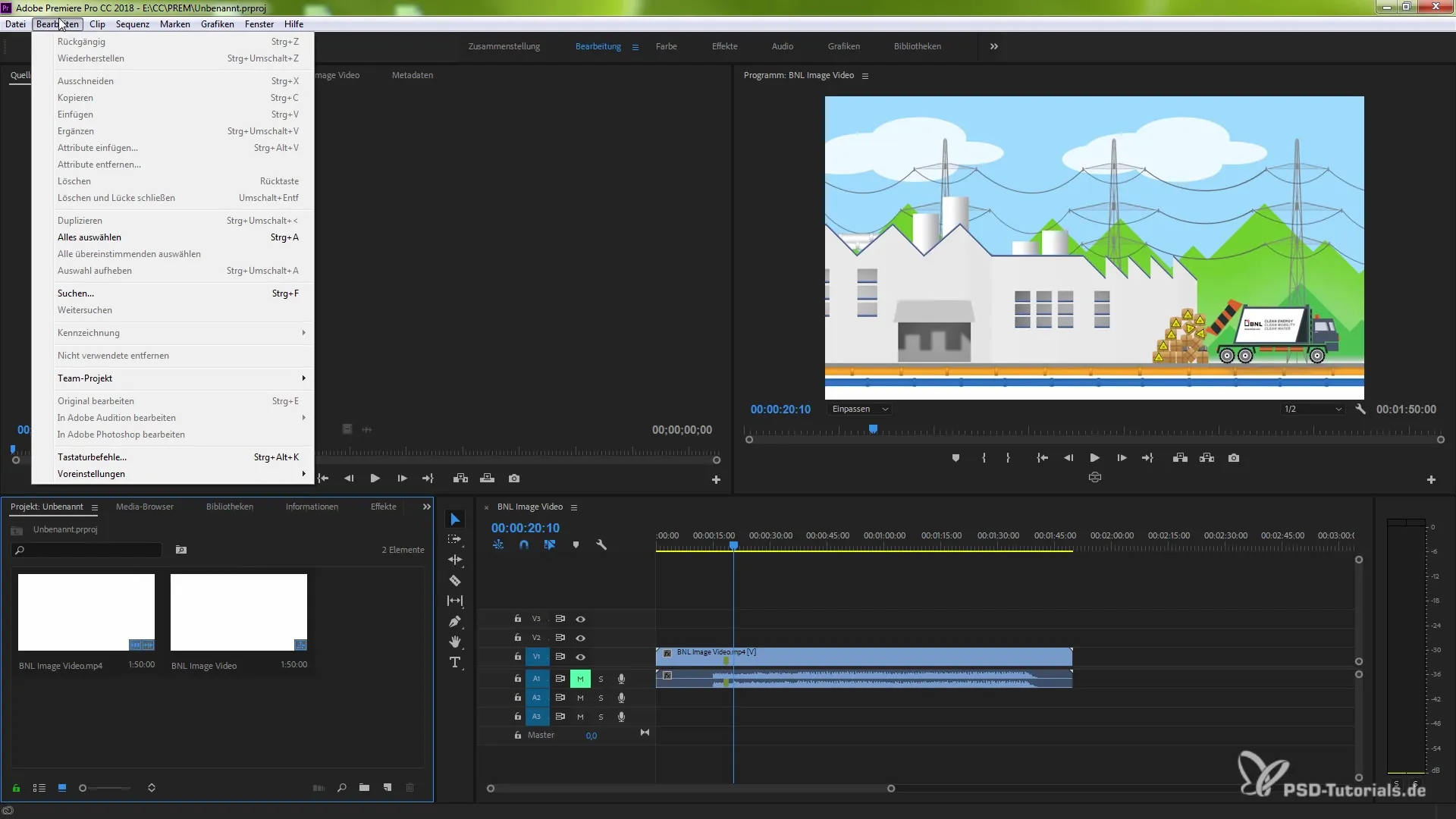
Task: Mute audio track A2
Action: (580, 698)
